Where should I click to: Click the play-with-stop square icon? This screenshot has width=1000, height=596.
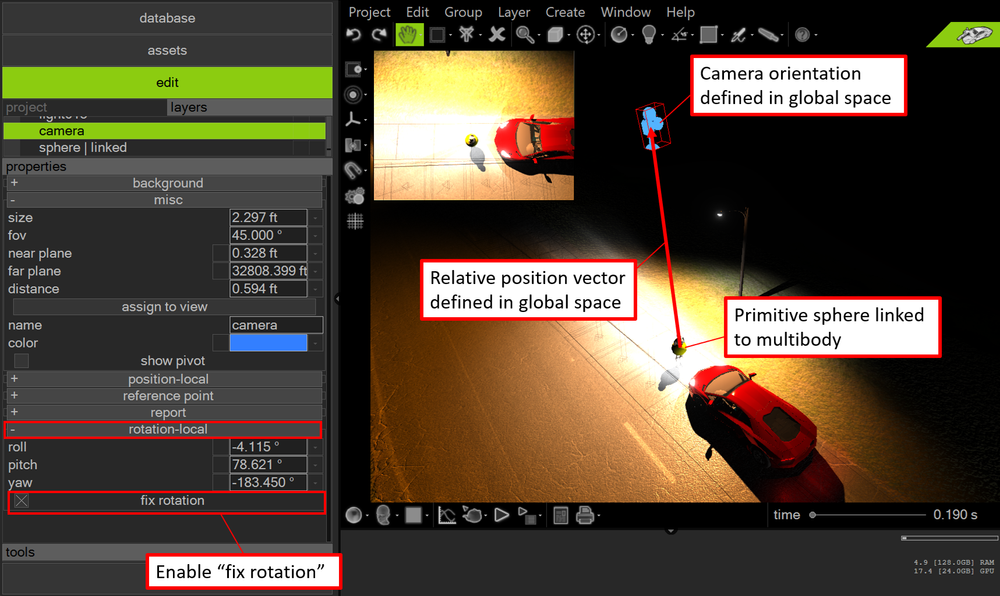click(526, 515)
